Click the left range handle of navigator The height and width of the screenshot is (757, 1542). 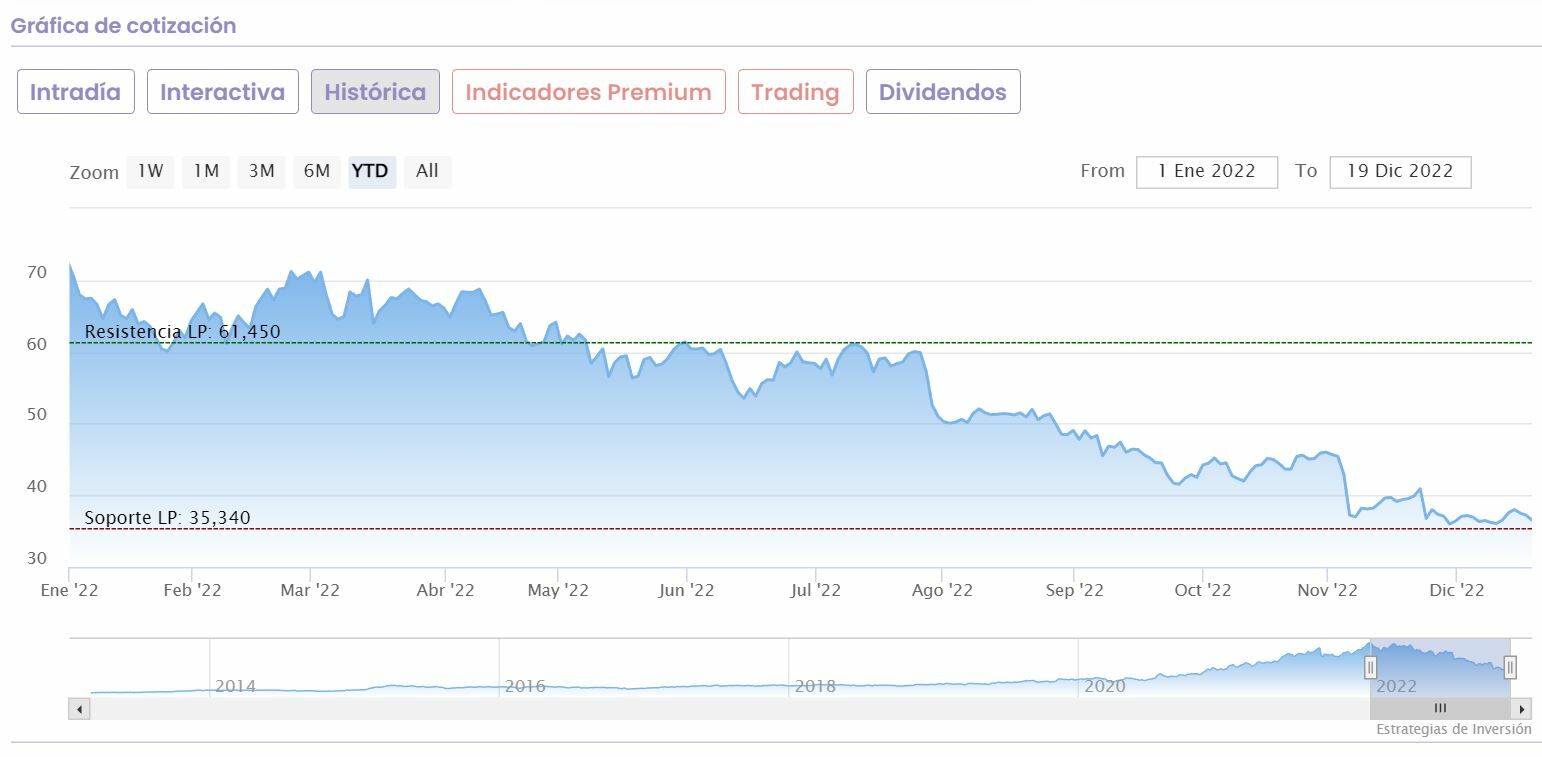[1370, 667]
